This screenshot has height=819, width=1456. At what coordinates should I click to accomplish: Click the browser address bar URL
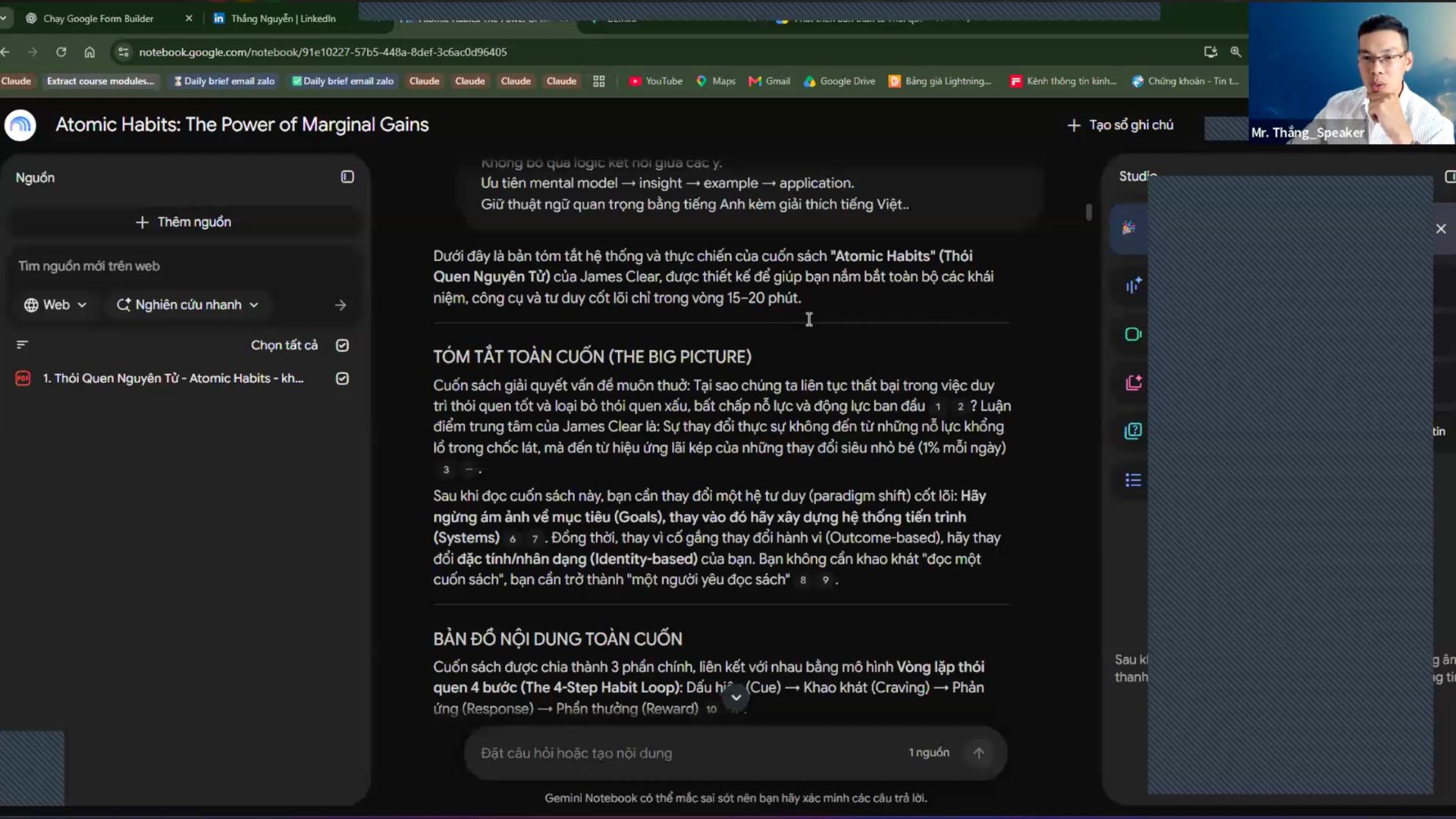point(323,52)
